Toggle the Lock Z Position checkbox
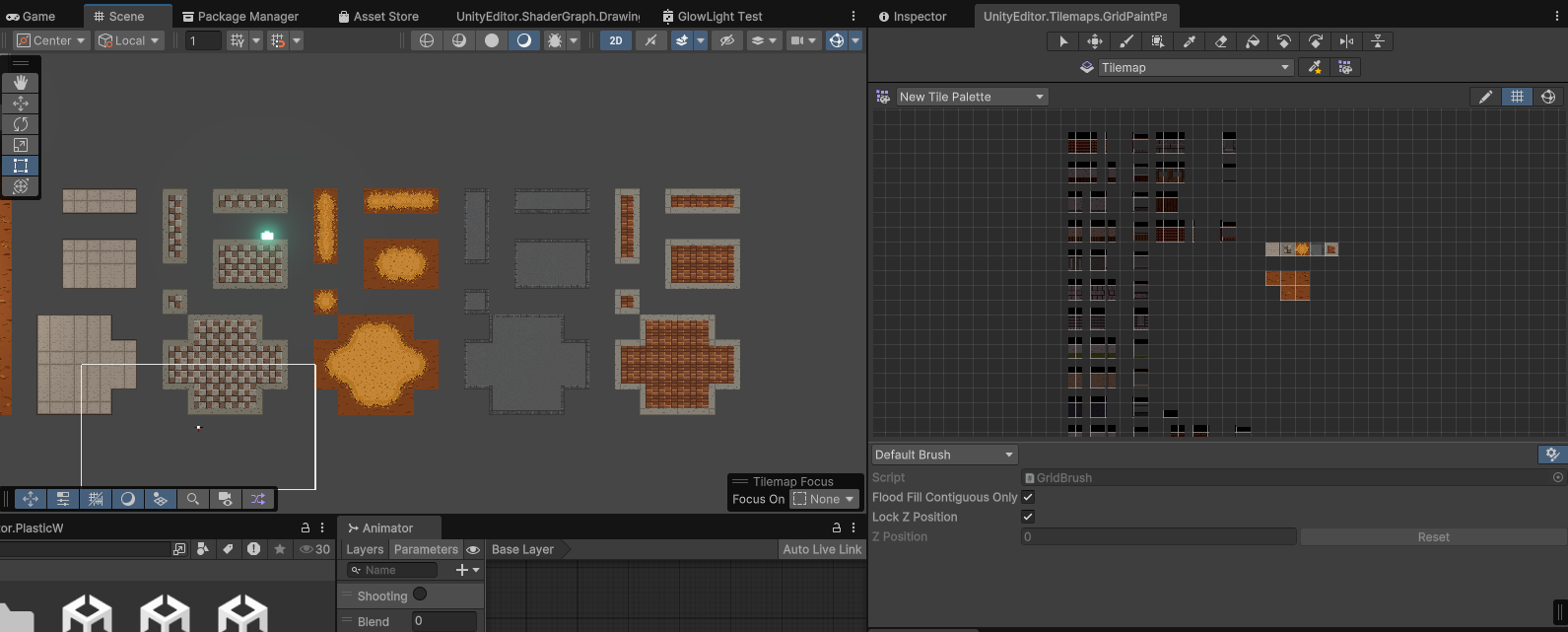The height and width of the screenshot is (632, 1568). click(x=1028, y=517)
